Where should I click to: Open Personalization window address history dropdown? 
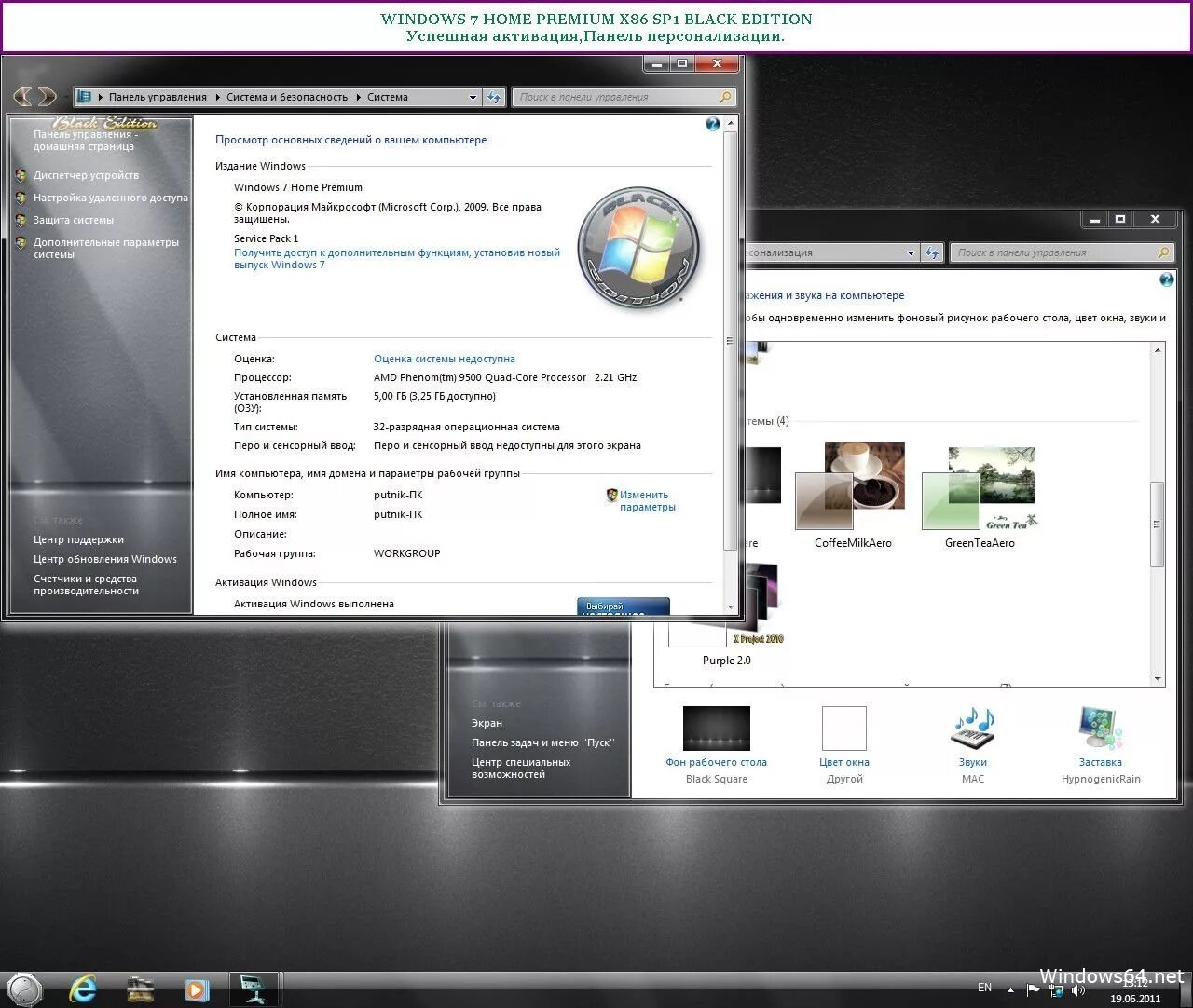point(911,252)
